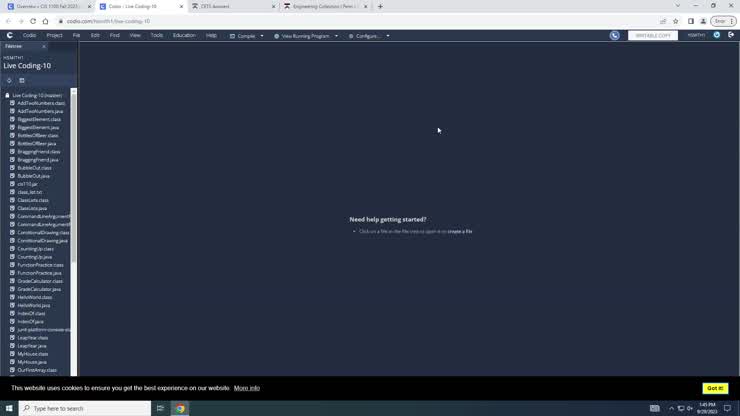The image size is (740, 416).
Task: Open BubbleOut.java in the file tree
Action: click(x=33, y=176)
